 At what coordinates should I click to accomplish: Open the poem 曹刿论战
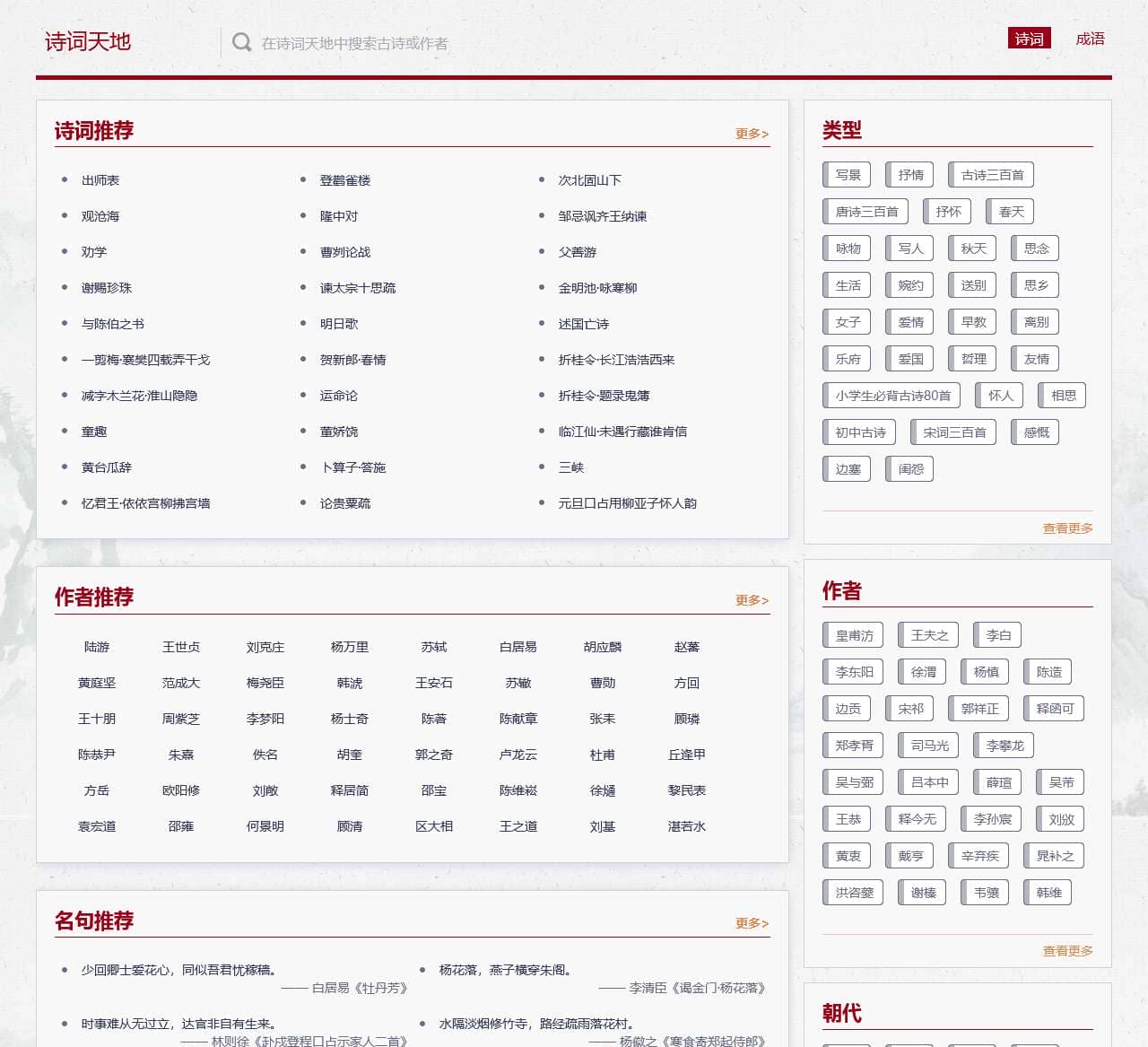(345, 252)
